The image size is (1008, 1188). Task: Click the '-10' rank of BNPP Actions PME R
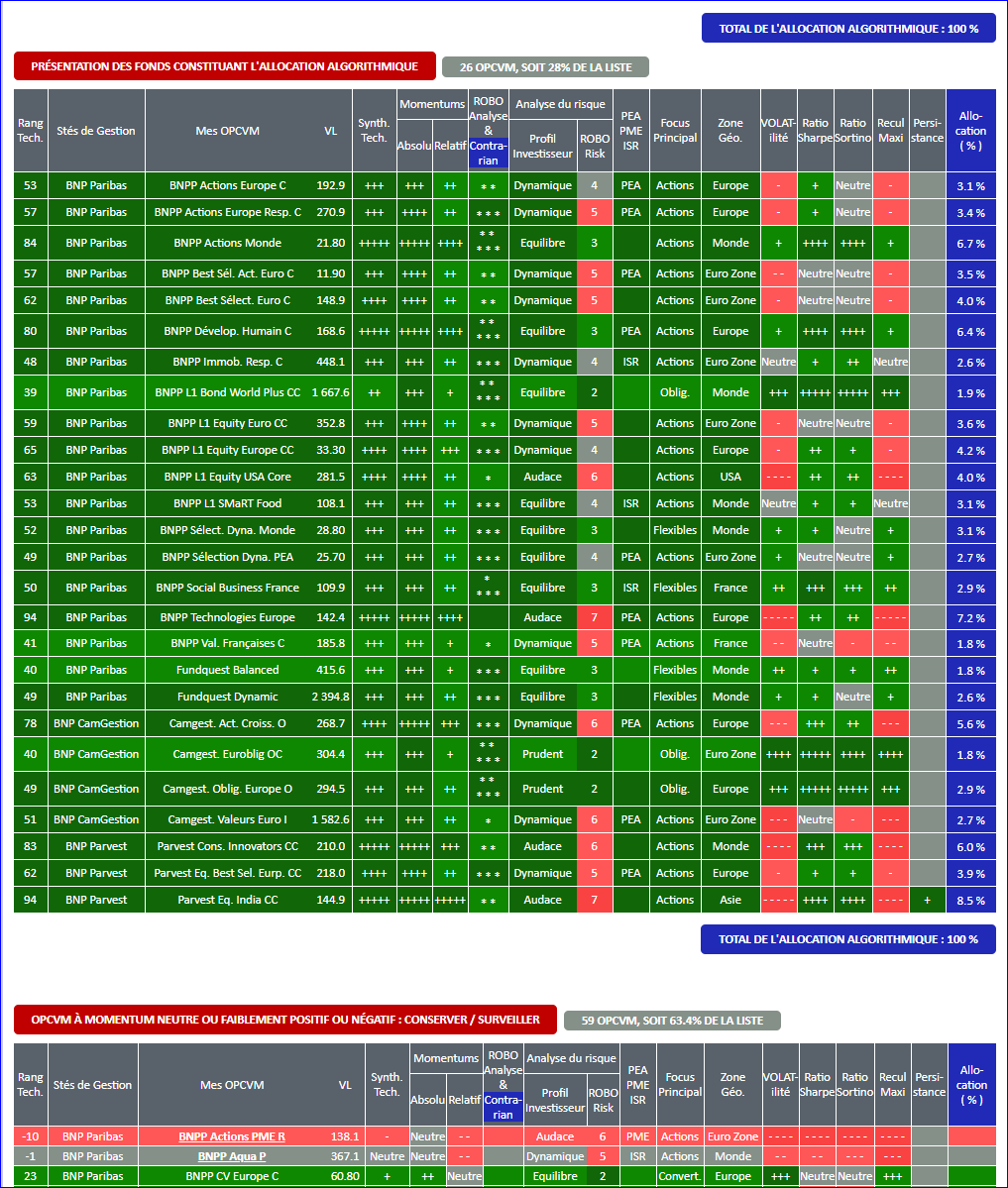[31, 1135]
